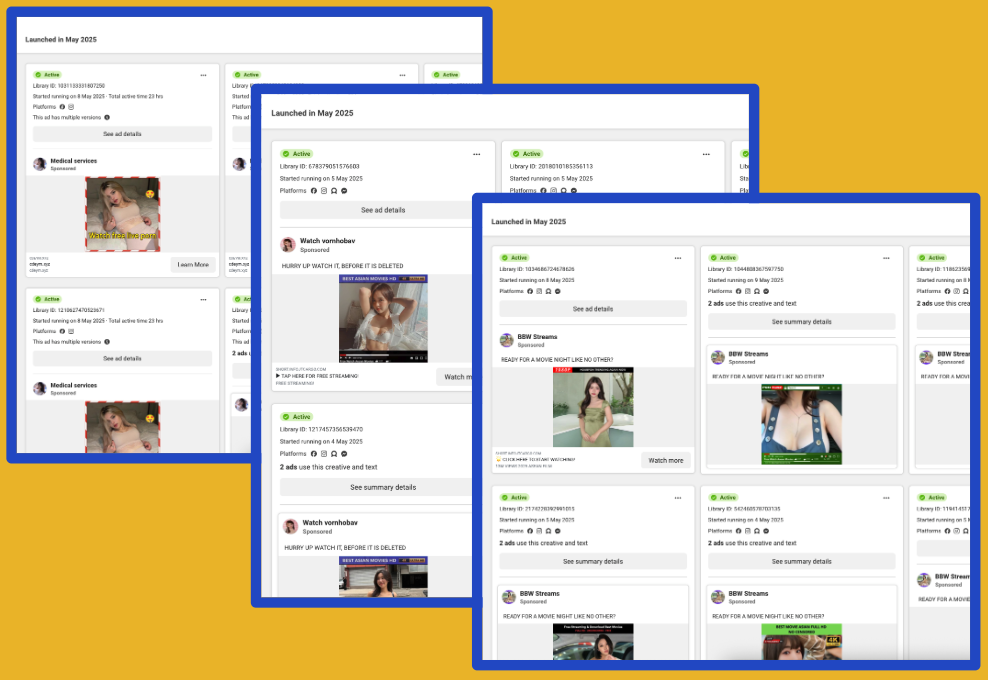The width and height of the screenshot is (988, 680).
Task: Open See summary details for ad 2174228392991015
Action: point(593,562)
